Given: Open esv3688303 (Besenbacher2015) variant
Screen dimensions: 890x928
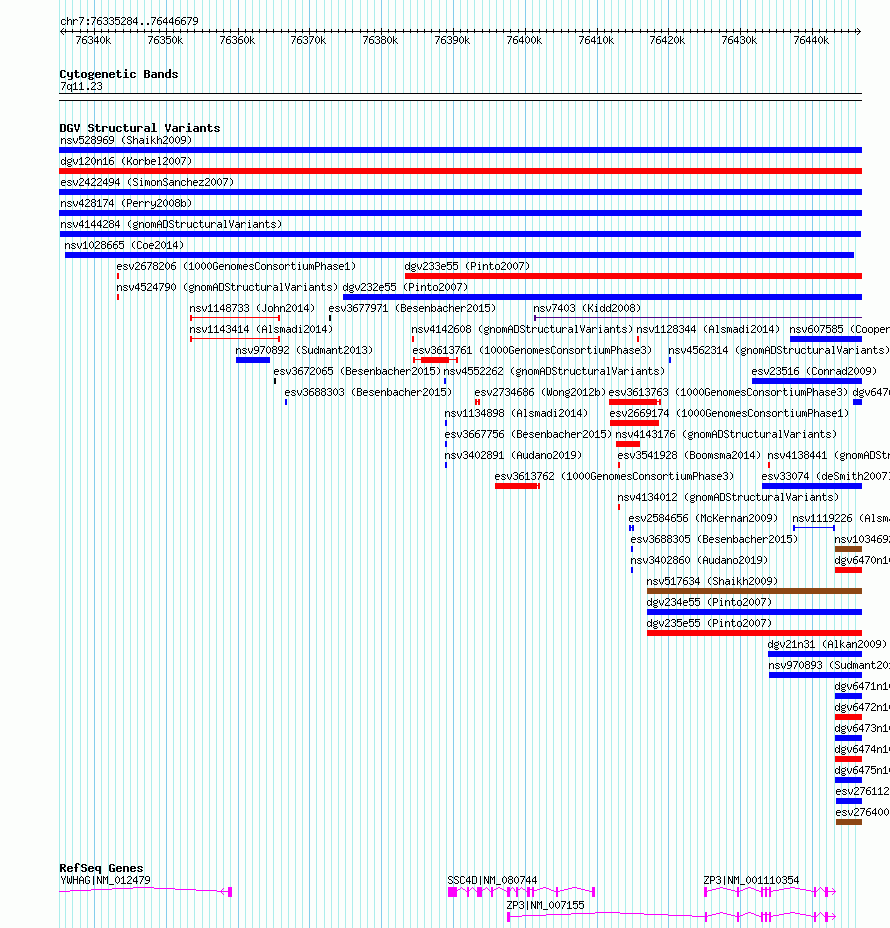Looking at the screenshot, I should pyautogui.click(x=368, y=392).
